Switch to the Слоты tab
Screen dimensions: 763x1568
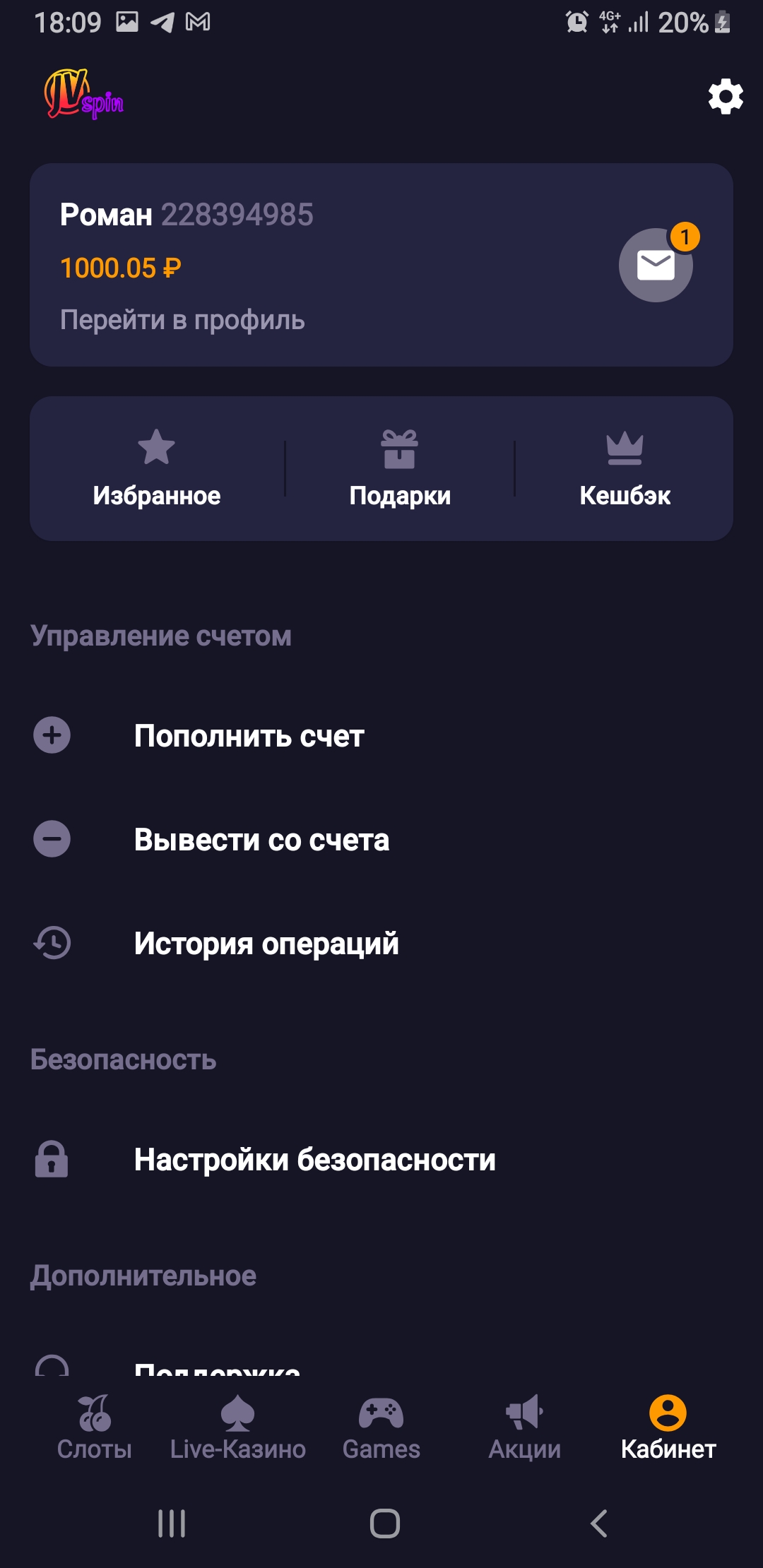point(95,1427)
